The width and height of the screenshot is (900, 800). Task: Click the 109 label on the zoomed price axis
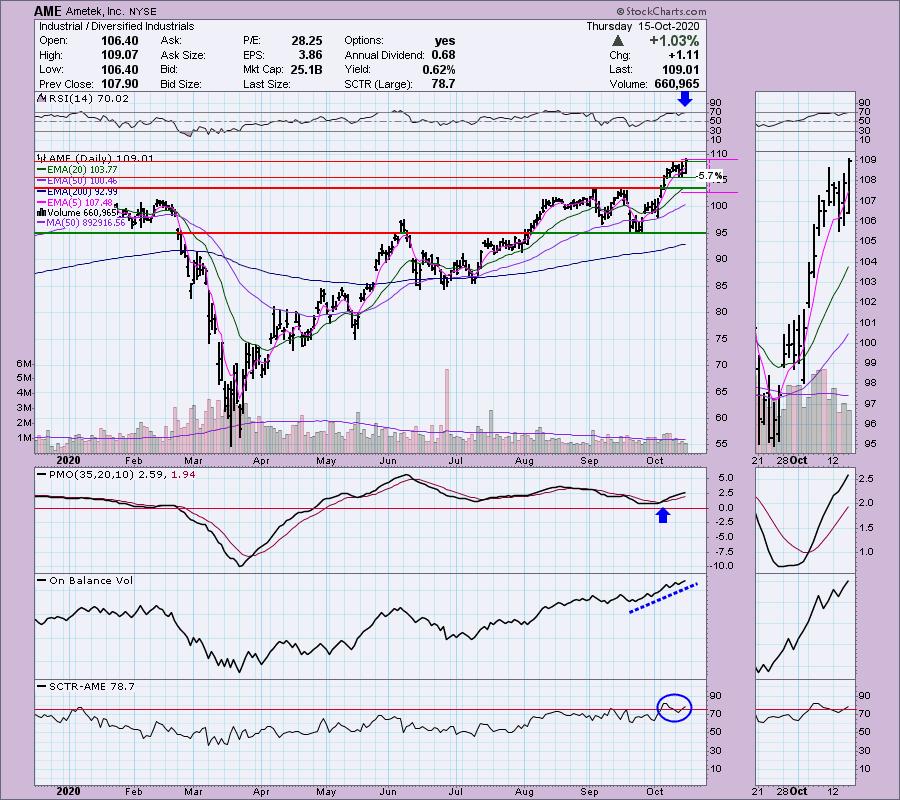[x=870, y=160]
